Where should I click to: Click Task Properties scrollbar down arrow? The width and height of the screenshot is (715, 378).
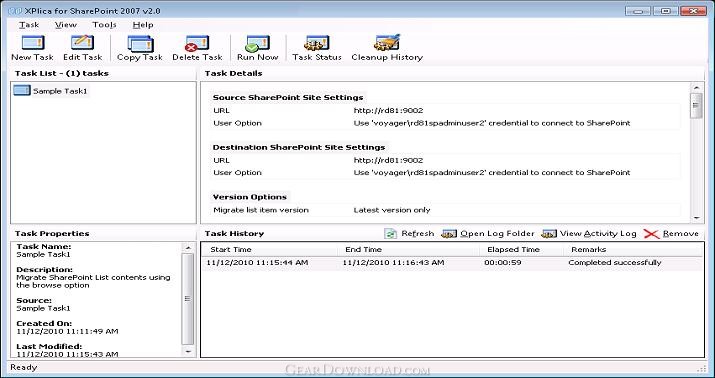coord(188,352)
